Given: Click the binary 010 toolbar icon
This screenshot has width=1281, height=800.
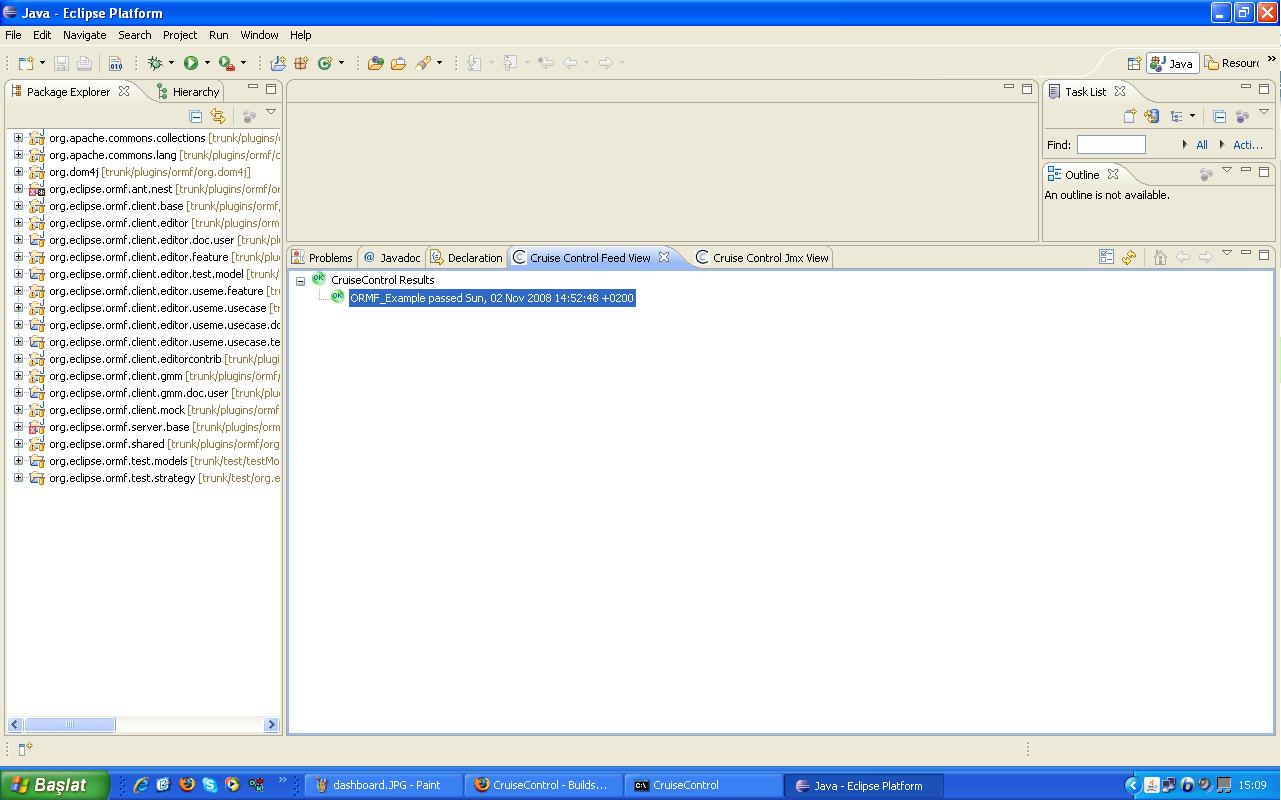Looking at the screenshot, I should [116, 63].
